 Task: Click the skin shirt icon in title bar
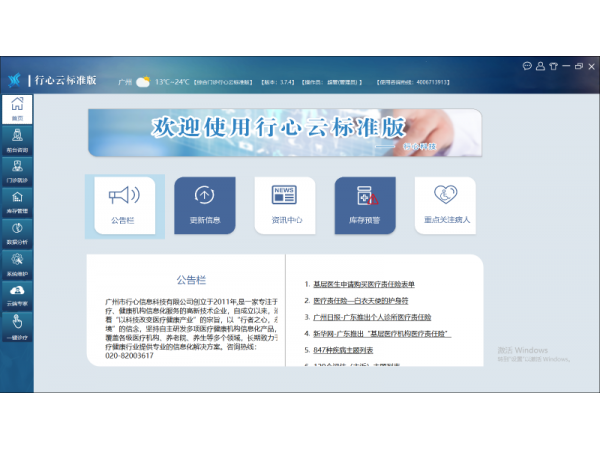point(552,66)
